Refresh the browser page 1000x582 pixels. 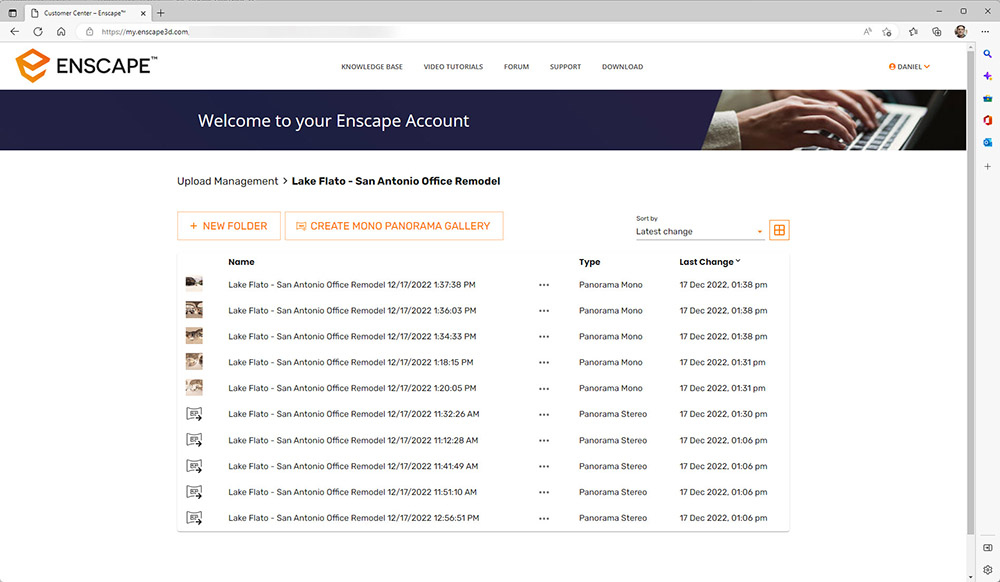[38, 31]
